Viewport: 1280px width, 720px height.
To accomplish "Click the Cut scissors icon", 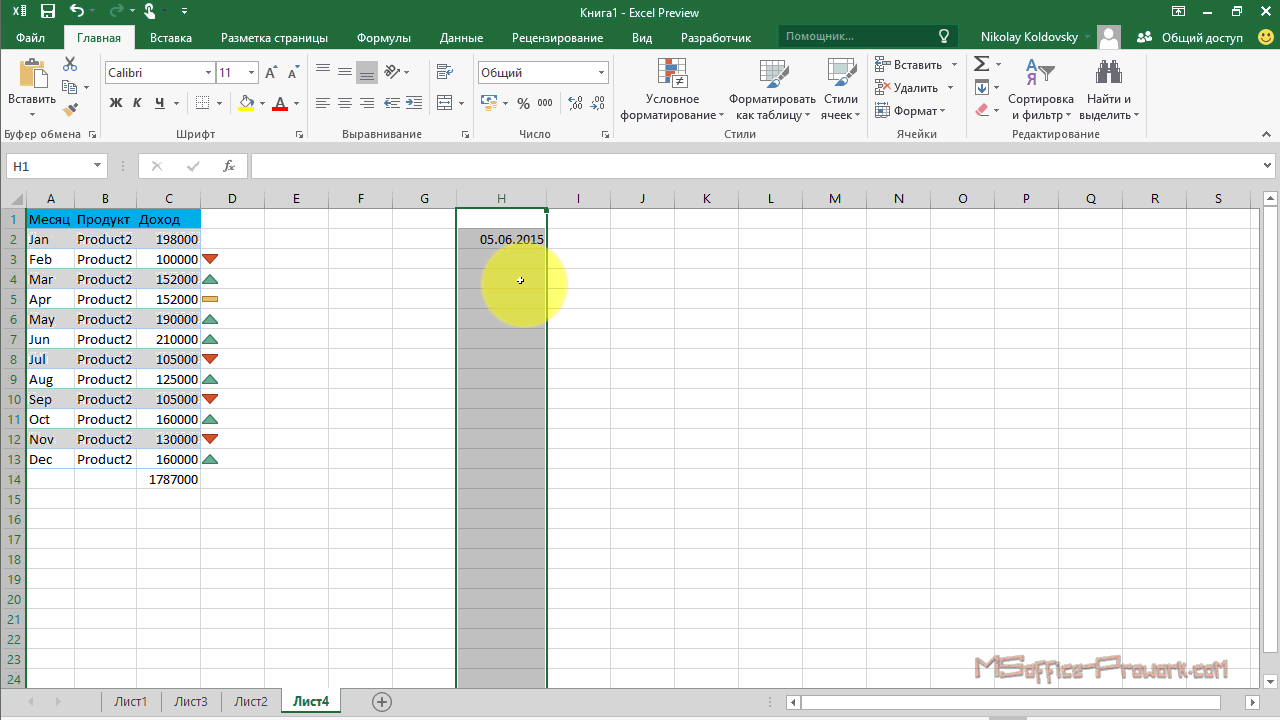I will point(70,64).
